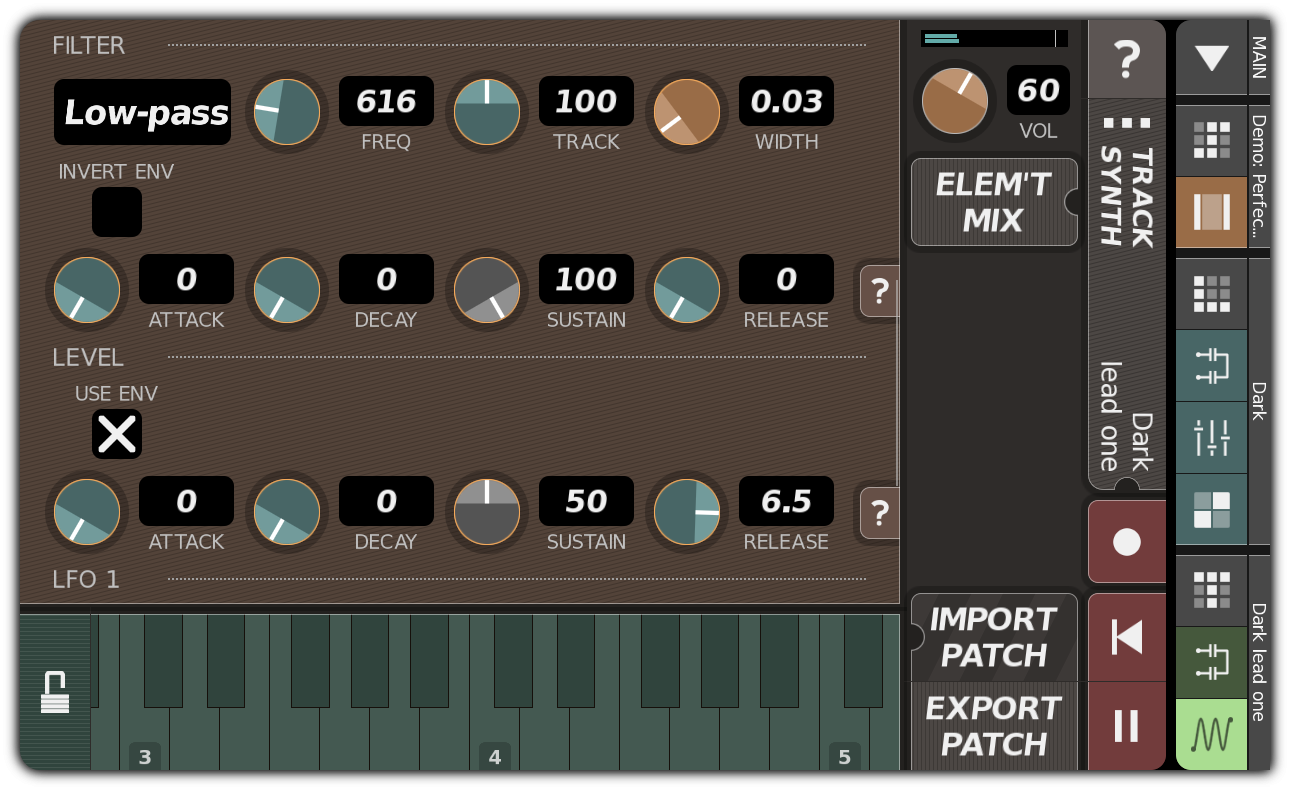Image resolution: width=1290 pixels, height=790 pixels.
Task: Click the mixer sliders icon on the Dark track
Action: 1211,437
